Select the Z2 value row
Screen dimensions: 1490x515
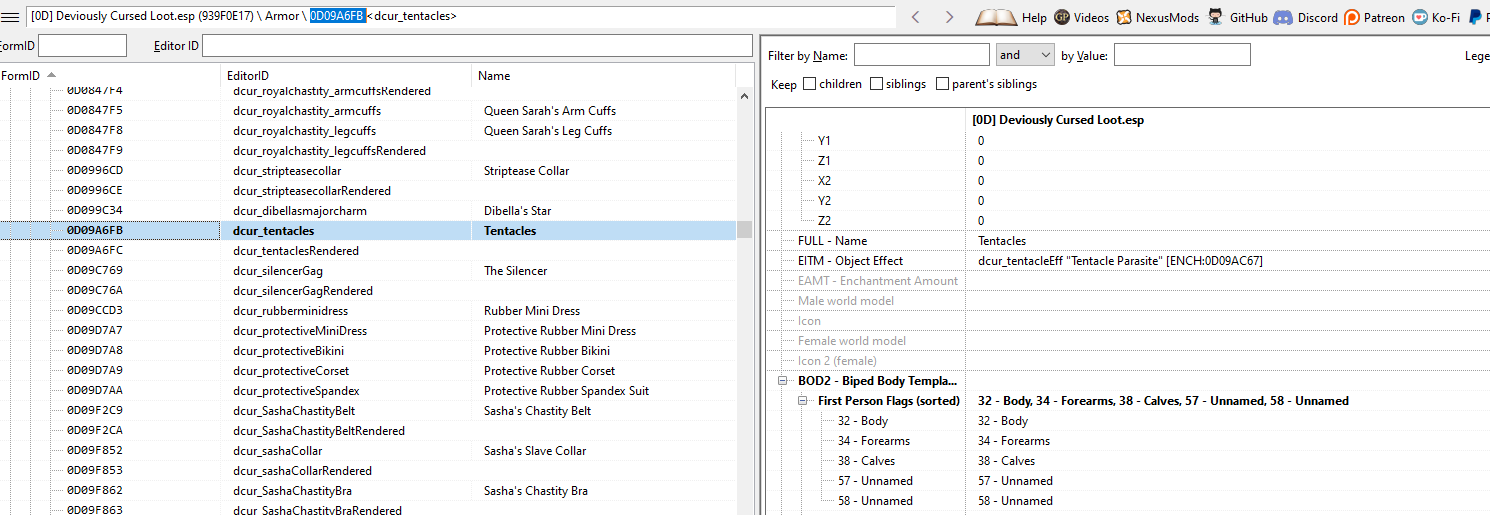tap(1128, 221)
